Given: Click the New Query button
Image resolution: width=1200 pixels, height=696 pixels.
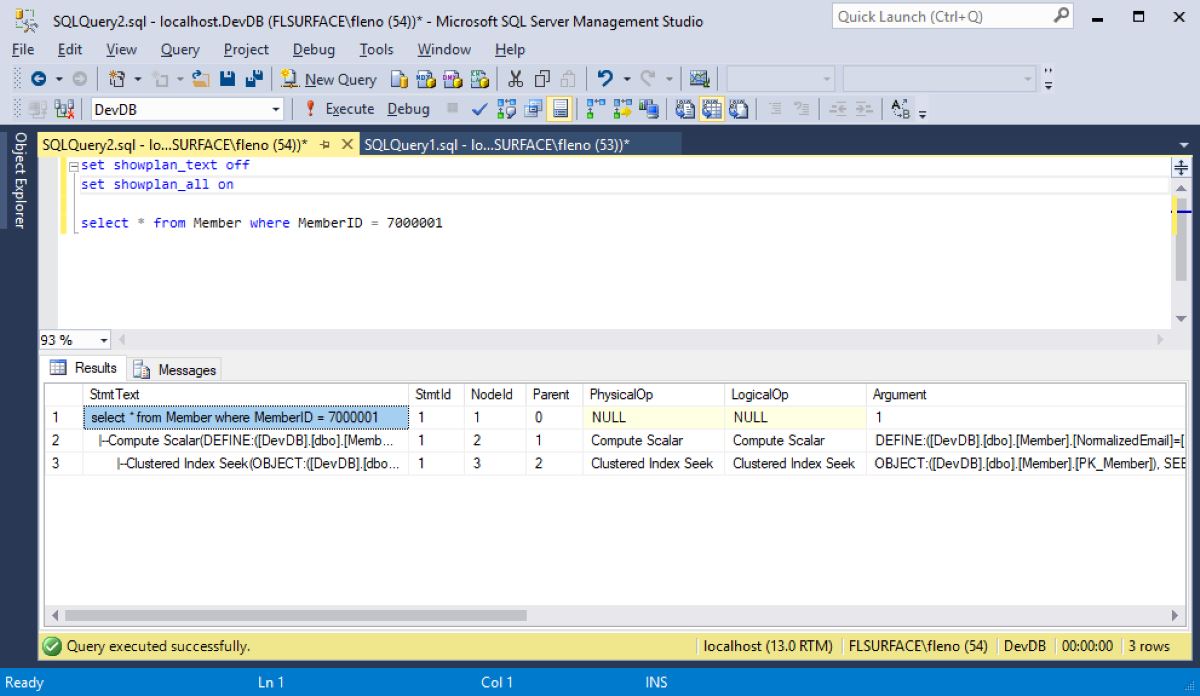Looking at the screenshot, I should click(x=328, y=79).
